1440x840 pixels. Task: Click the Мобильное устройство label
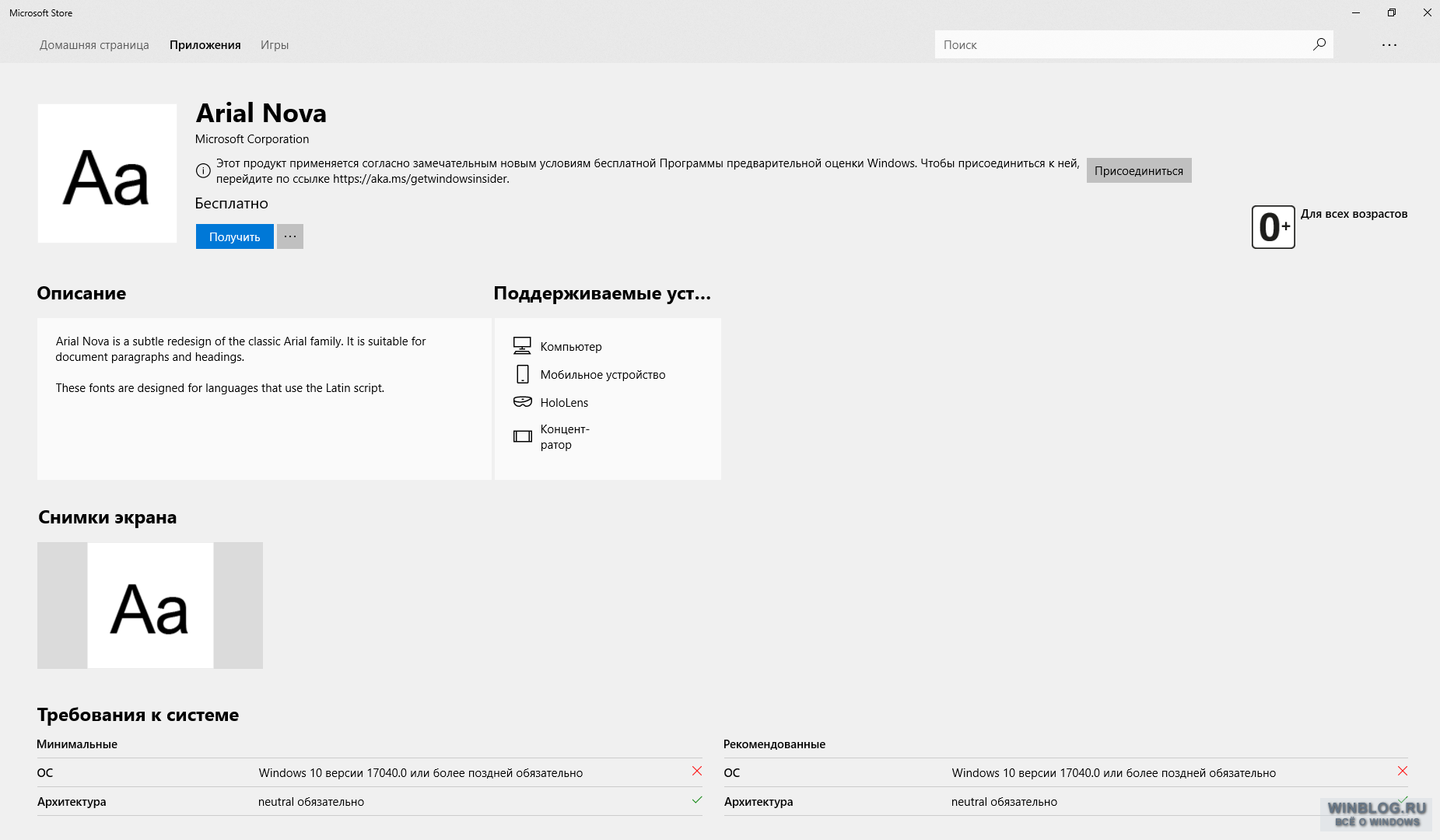603,375
